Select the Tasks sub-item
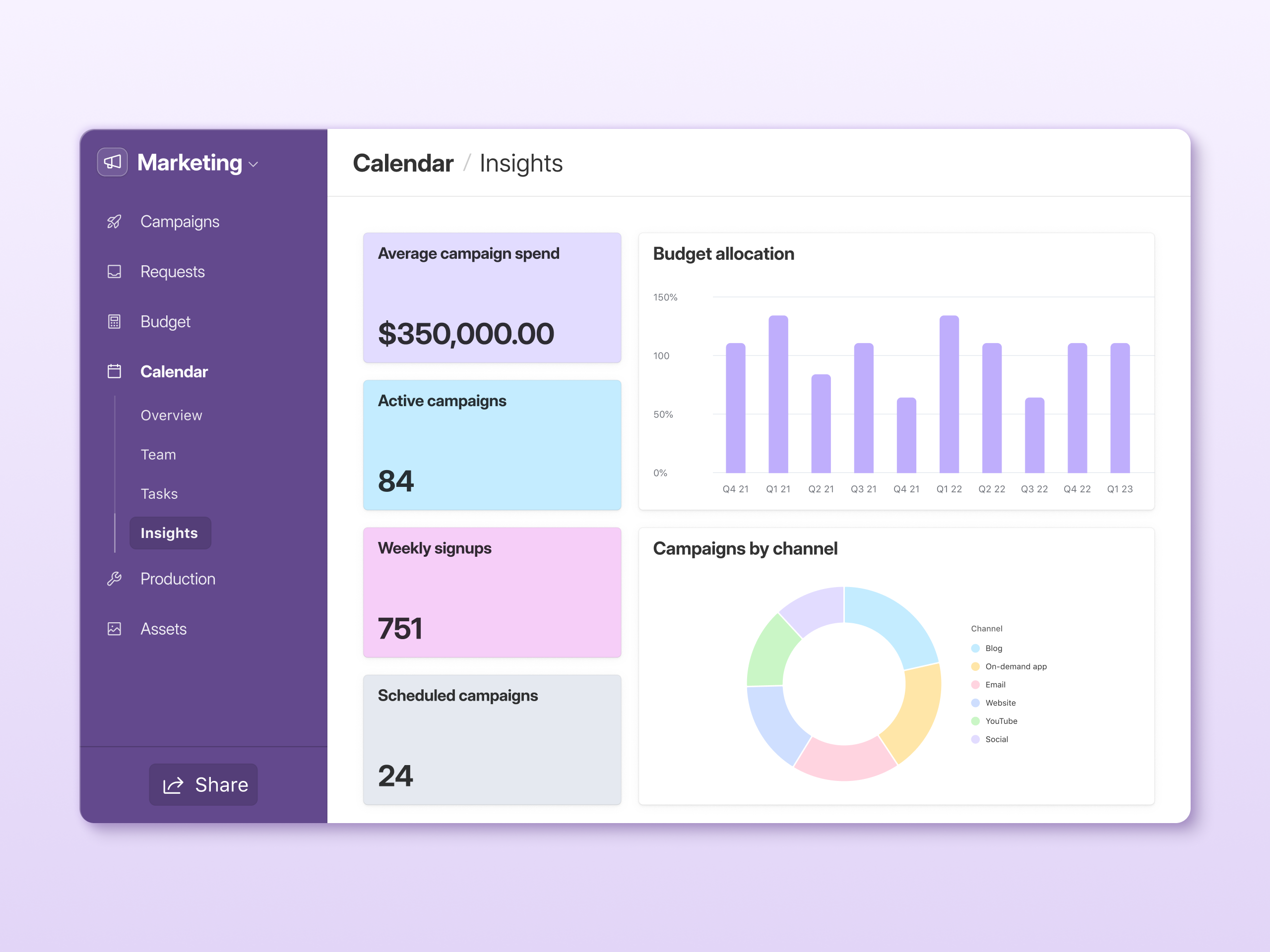The width and height of the screenshot is (1270, 952). click(159, 493)
